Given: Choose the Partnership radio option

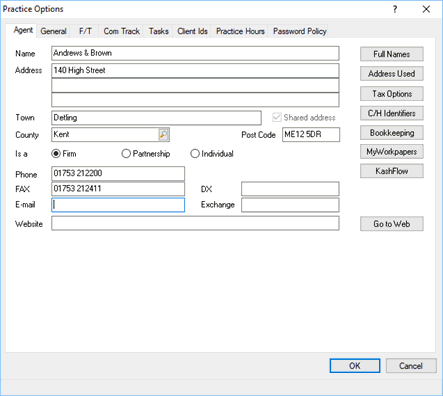Looking at the screenshot, I should point(126,154).
